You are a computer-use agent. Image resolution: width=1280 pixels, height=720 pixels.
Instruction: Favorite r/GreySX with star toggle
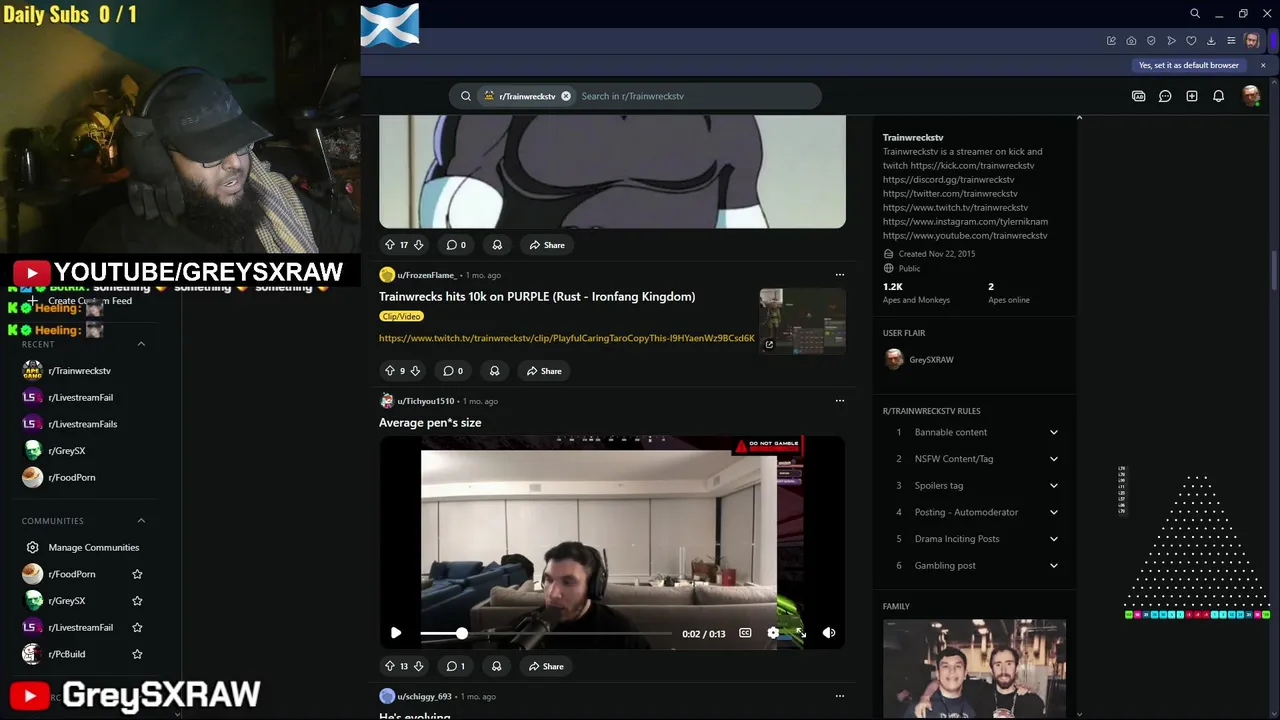[x=137, y=601]
